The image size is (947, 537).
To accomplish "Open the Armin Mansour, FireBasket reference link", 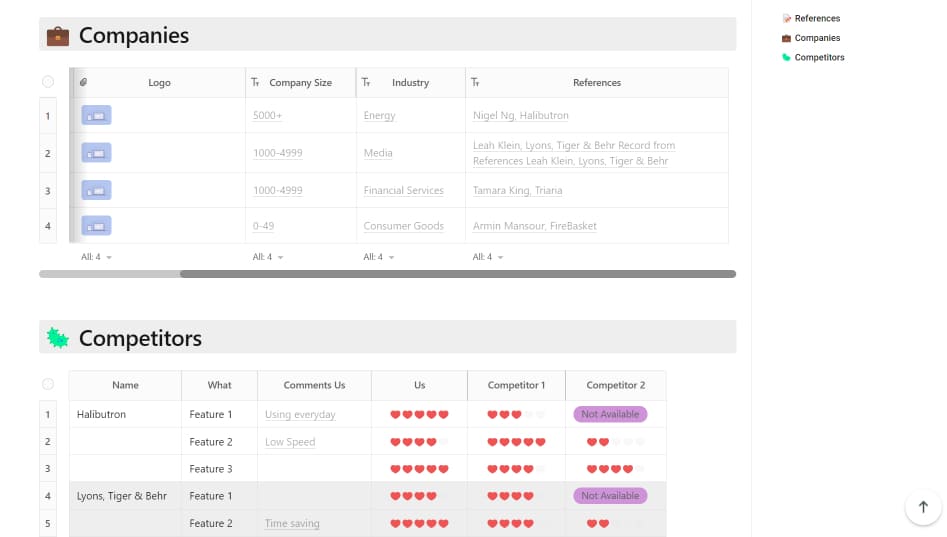I will coord(534,226).
